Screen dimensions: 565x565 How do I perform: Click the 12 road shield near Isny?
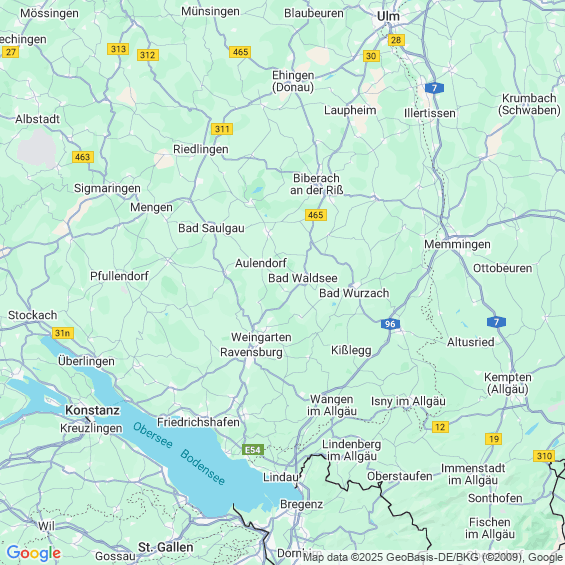tap(440, 427)
